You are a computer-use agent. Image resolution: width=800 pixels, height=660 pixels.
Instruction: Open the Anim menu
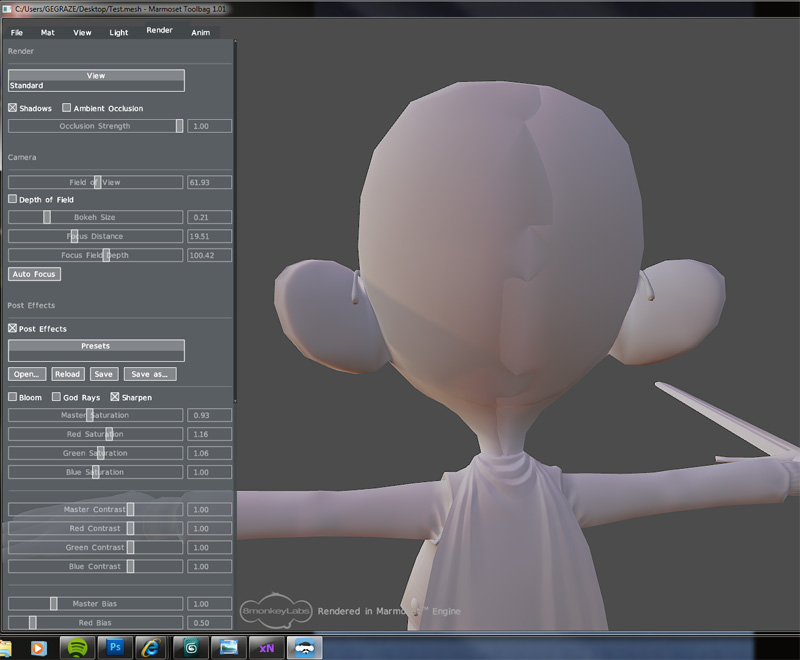pos(201,33)
